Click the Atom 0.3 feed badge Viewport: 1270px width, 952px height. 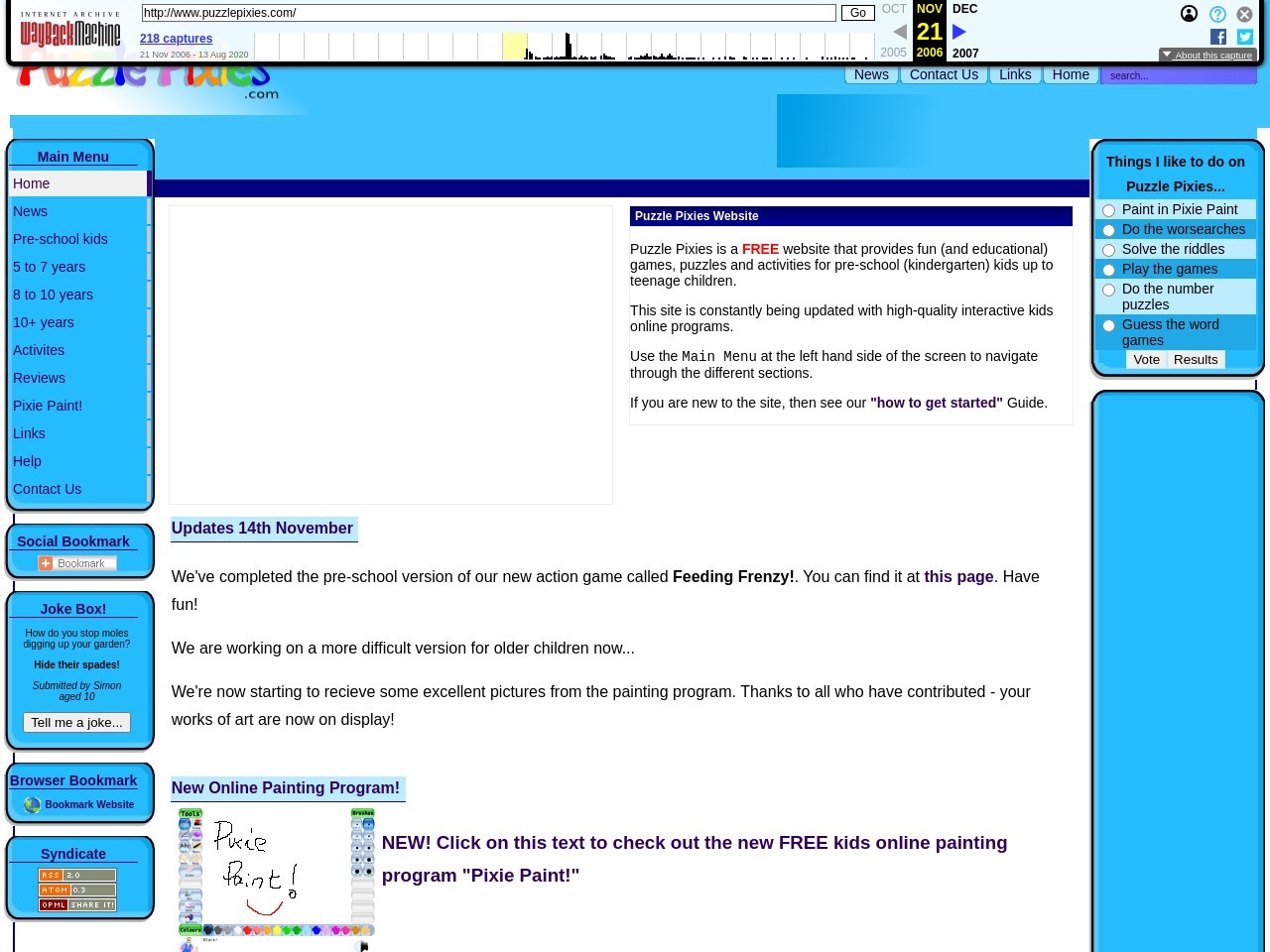pos(77,890)
